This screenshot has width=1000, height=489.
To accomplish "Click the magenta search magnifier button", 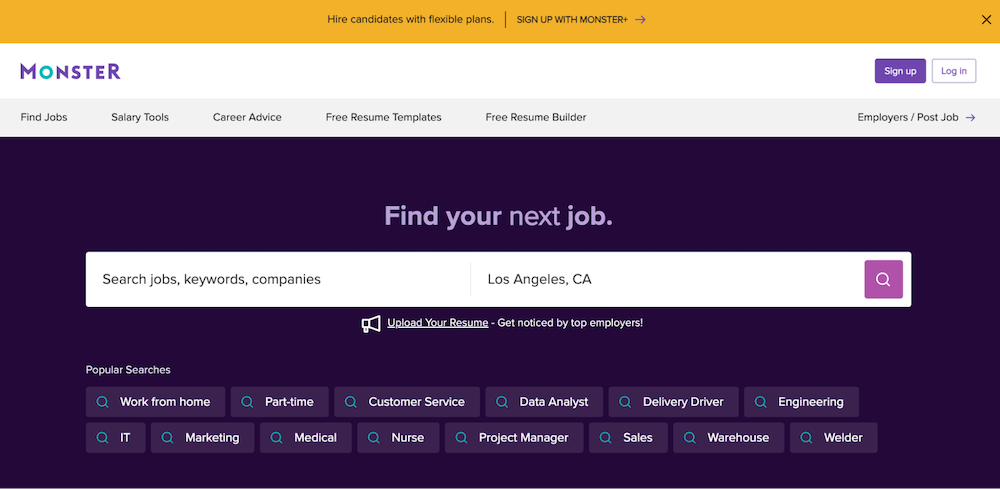I will tap(883, 279).
